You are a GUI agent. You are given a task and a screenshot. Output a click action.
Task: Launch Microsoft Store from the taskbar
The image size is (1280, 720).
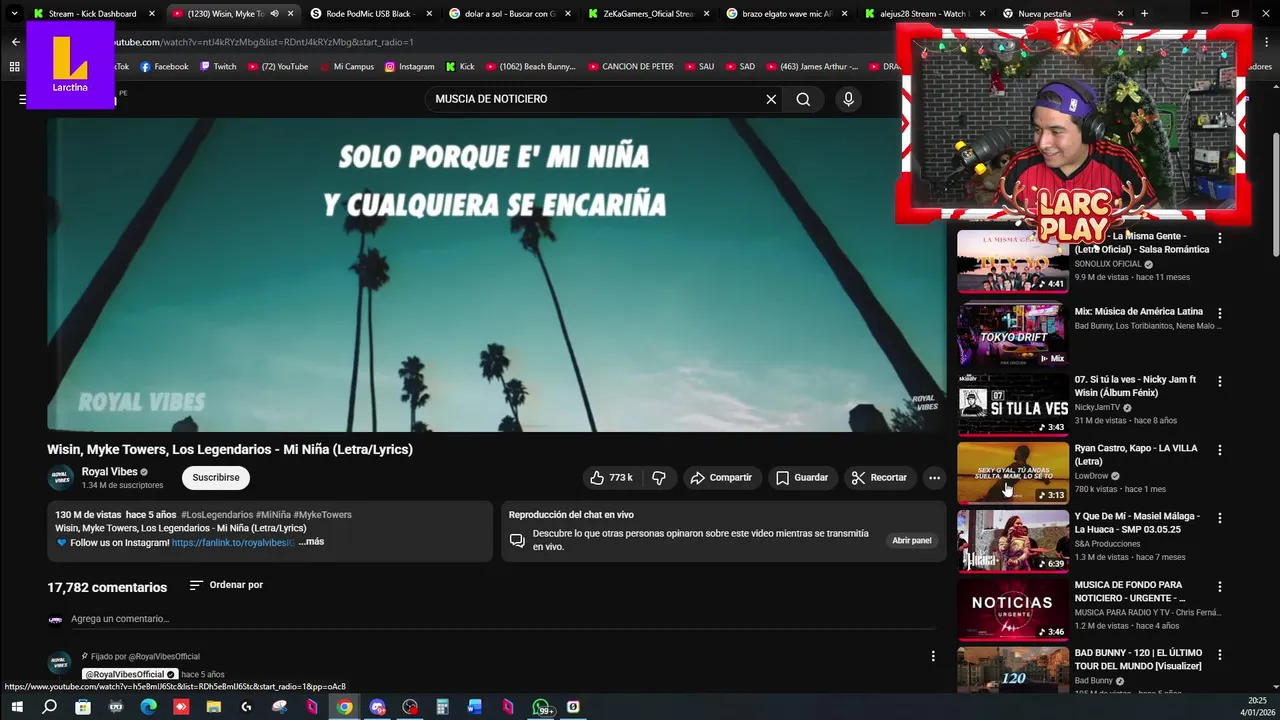tap(83, 707)
